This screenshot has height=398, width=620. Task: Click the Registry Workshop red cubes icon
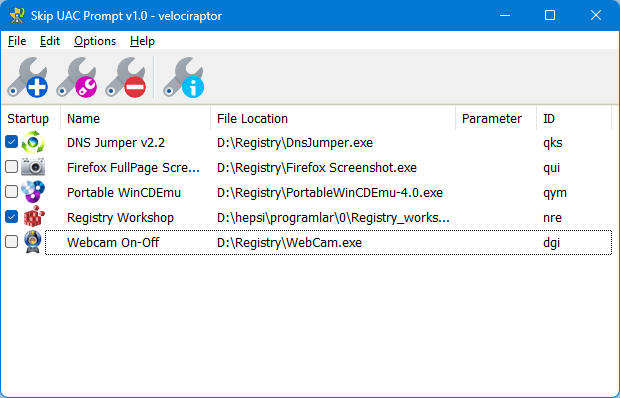click(x=34, y=217)
